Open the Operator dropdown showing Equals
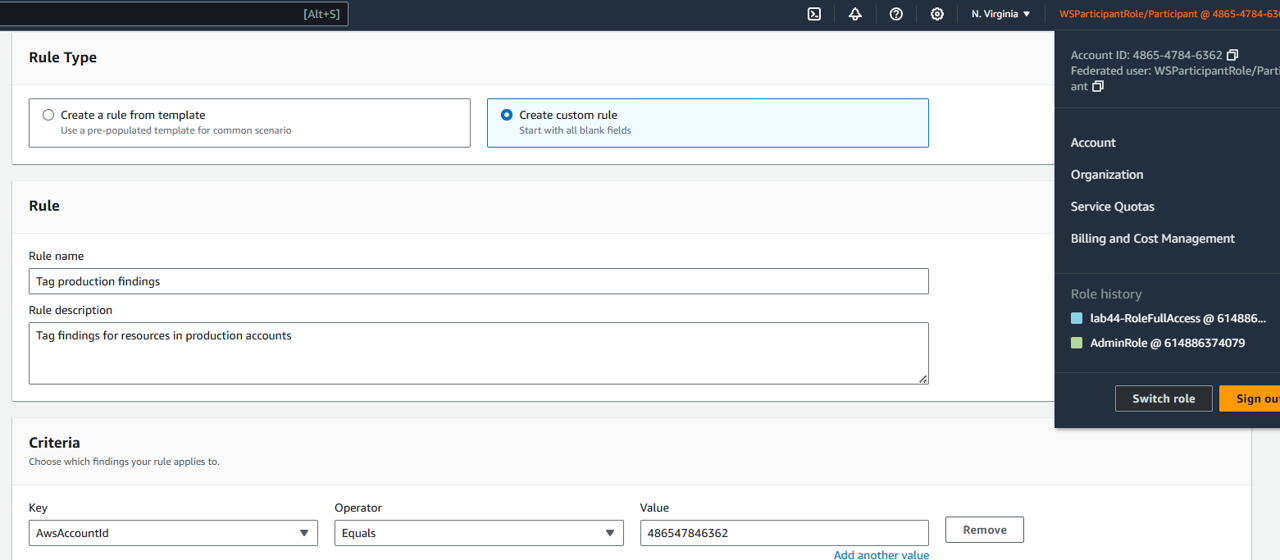1280x560 pixels. pos(479,533)
